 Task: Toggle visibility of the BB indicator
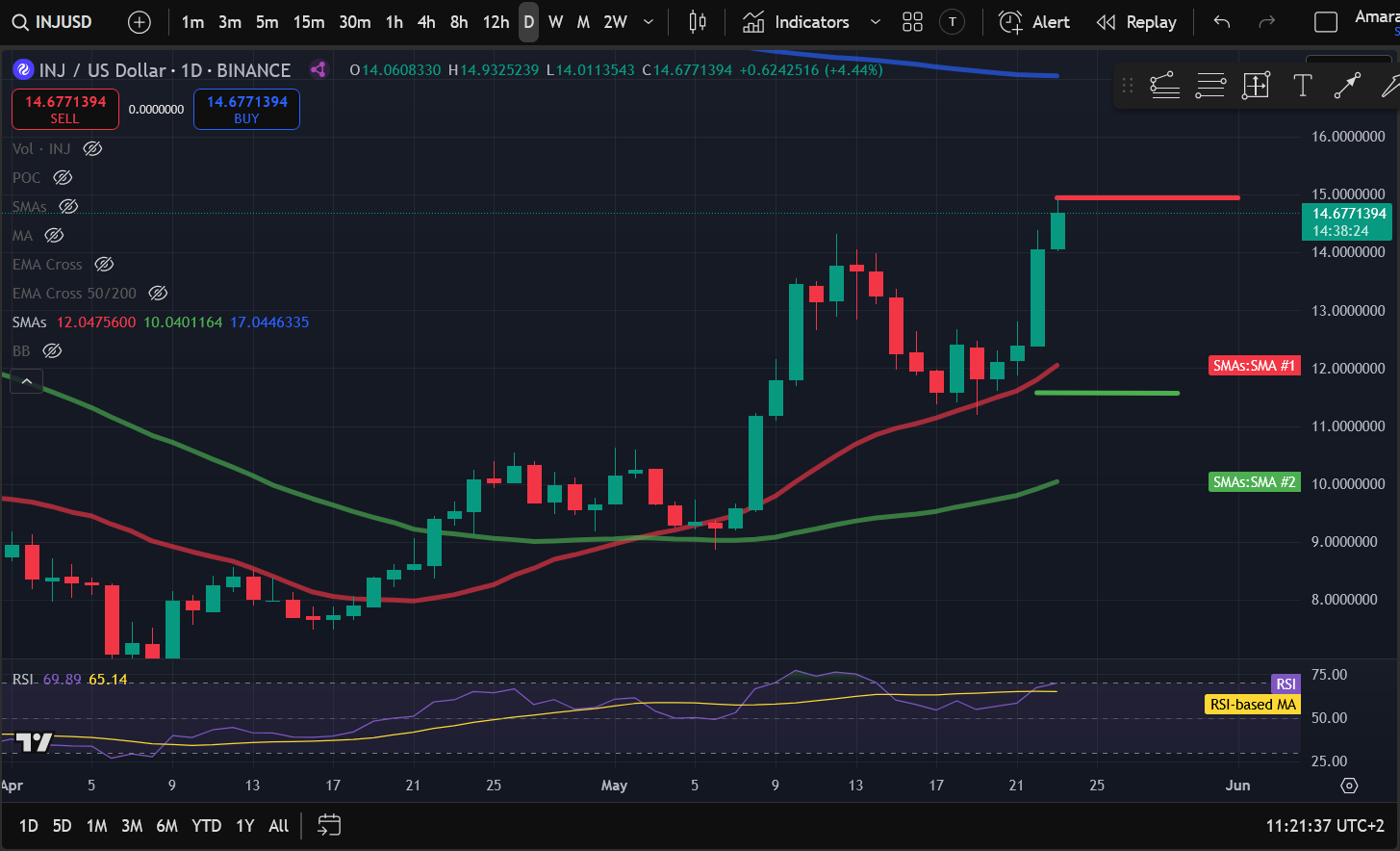click(53, 350)
